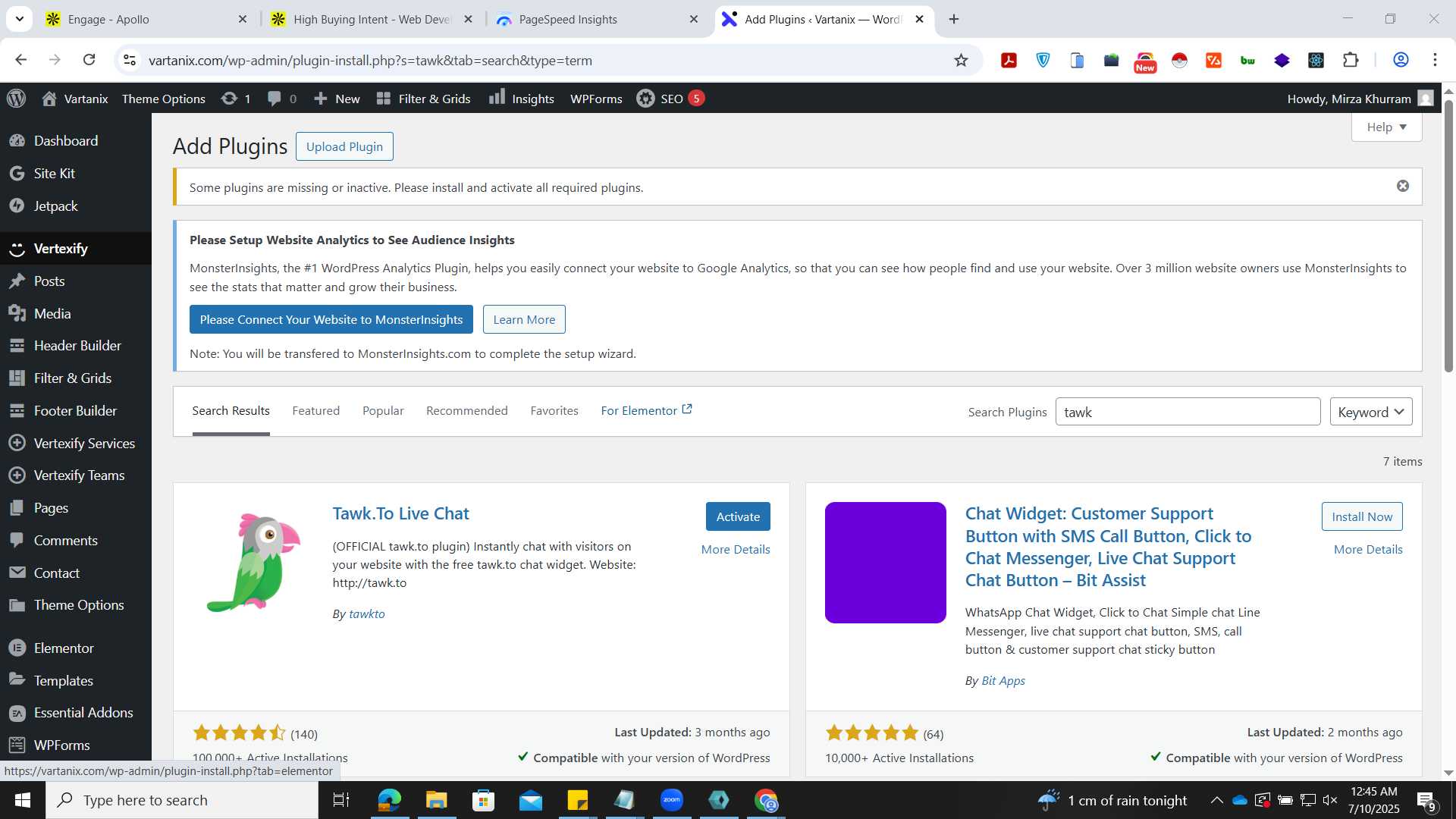Open the tawkto author link
Viewport: 1456px width, 819px height.
(366, 613)
